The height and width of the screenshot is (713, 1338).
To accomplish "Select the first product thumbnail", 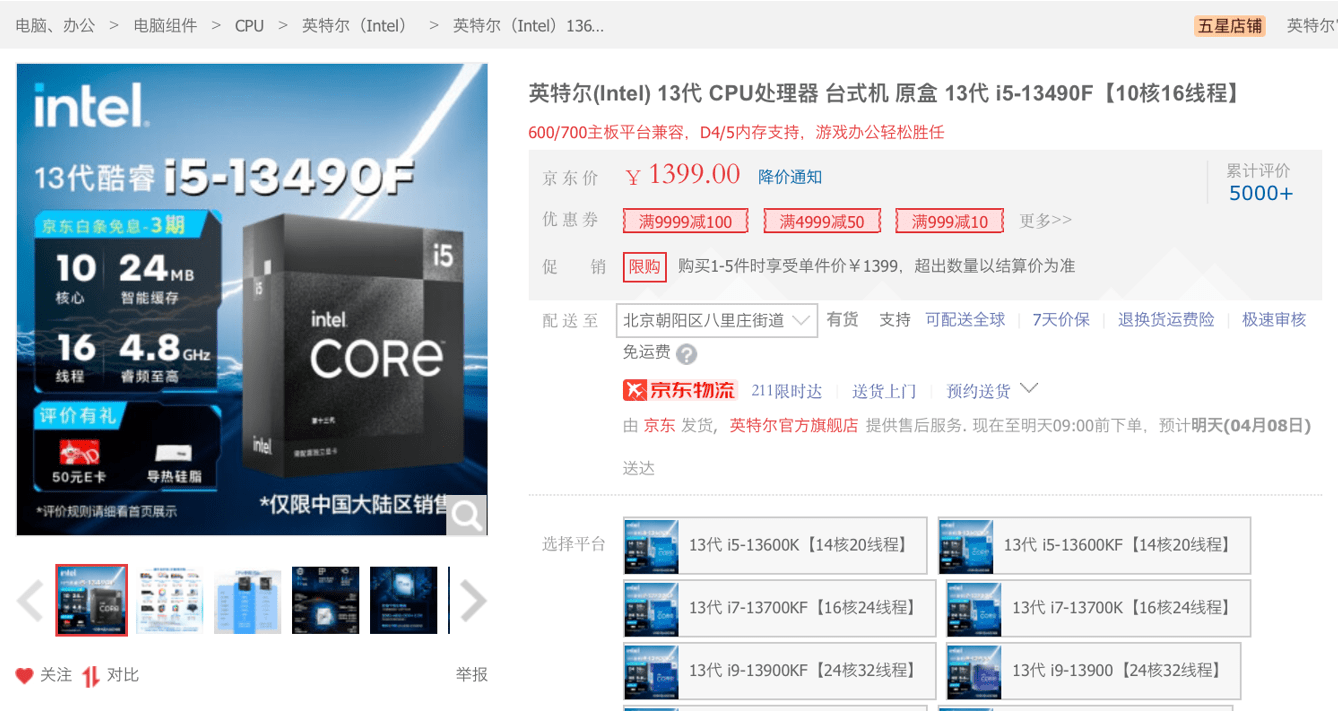I will (91, 601).
